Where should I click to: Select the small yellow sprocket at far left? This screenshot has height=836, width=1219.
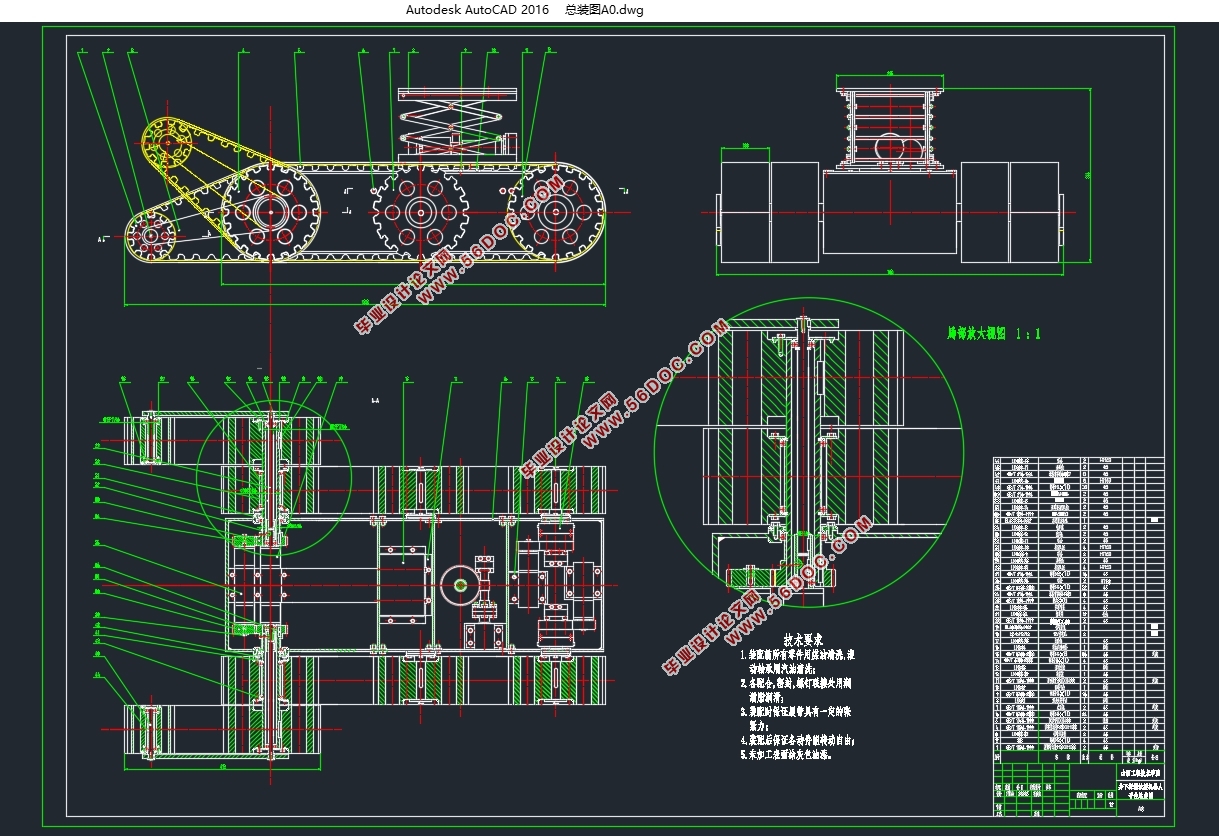coord(151,236)
